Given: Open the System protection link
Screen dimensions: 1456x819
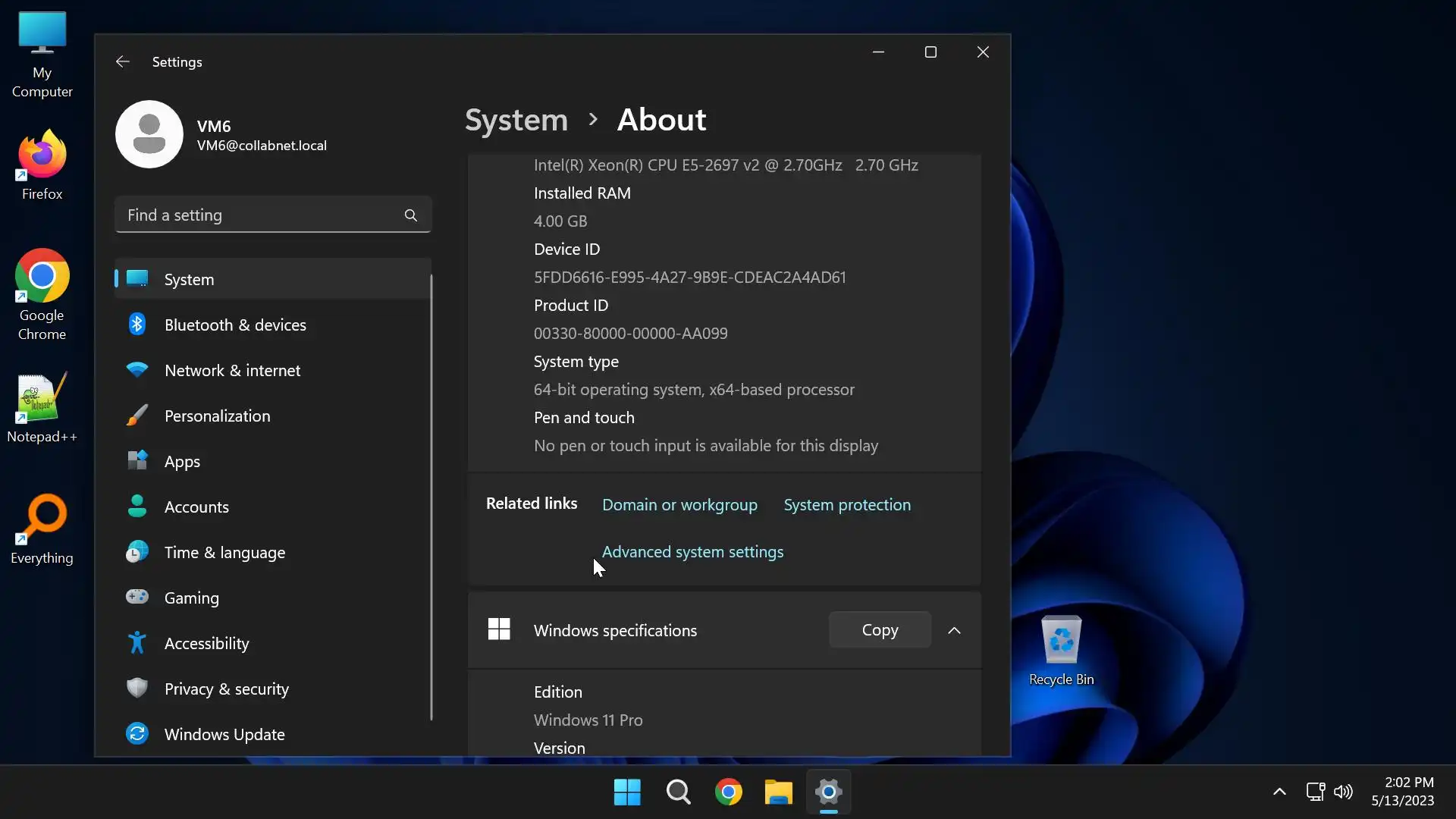Looking at the screenshot, I should (x=847, y=505).
